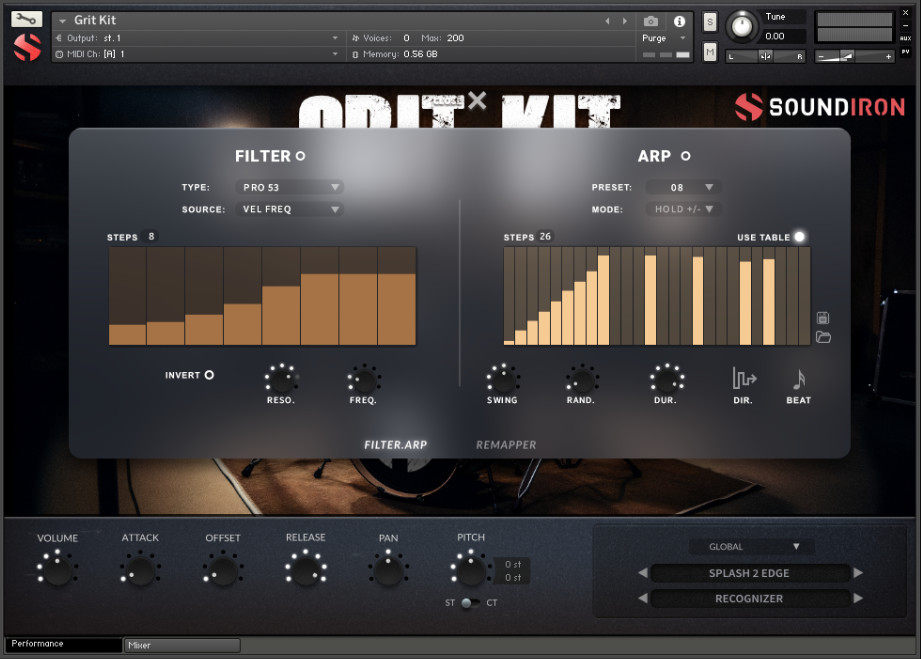This screenshot has width=921, height=659.
Task: Go to previous item before RECOGNIZER
Action: pos(643,598)
